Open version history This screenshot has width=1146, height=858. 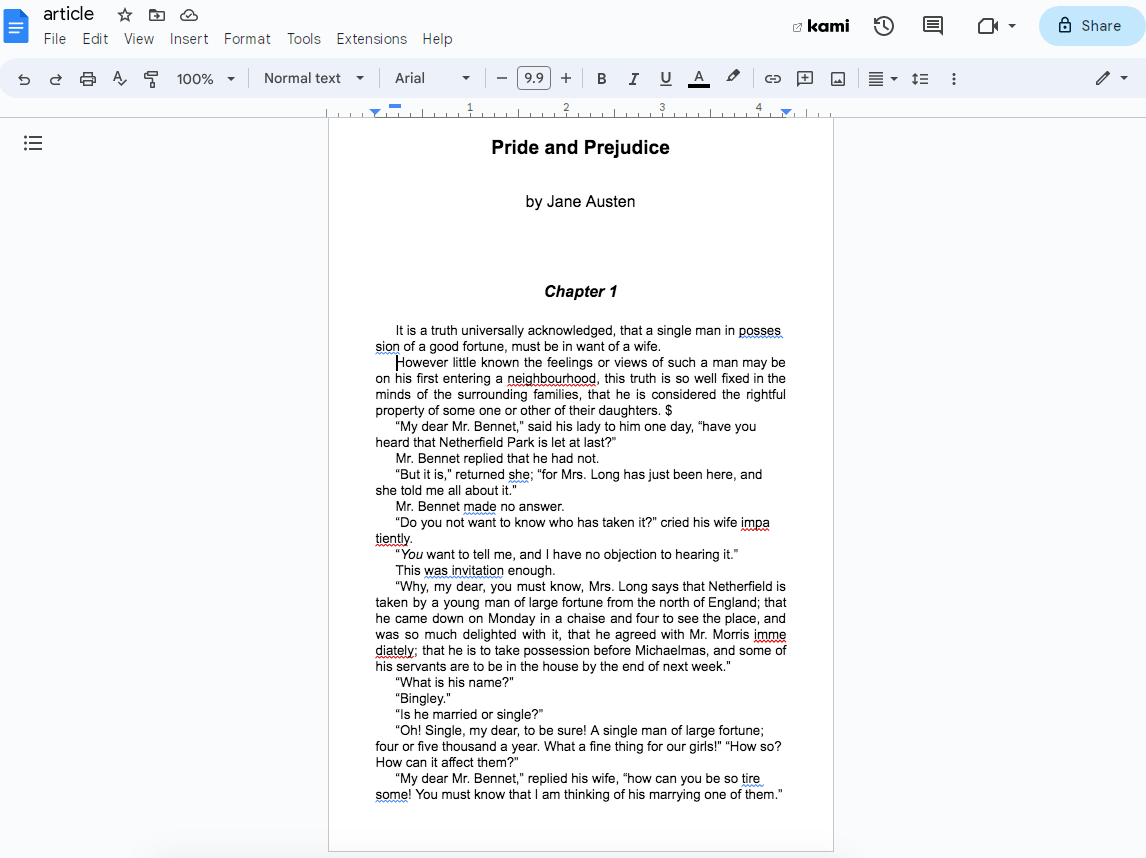click(x=884, y=26)
